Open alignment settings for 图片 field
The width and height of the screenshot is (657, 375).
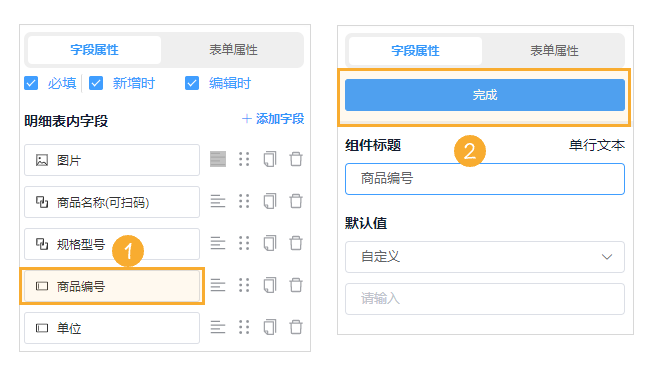(x=218, y=159)
